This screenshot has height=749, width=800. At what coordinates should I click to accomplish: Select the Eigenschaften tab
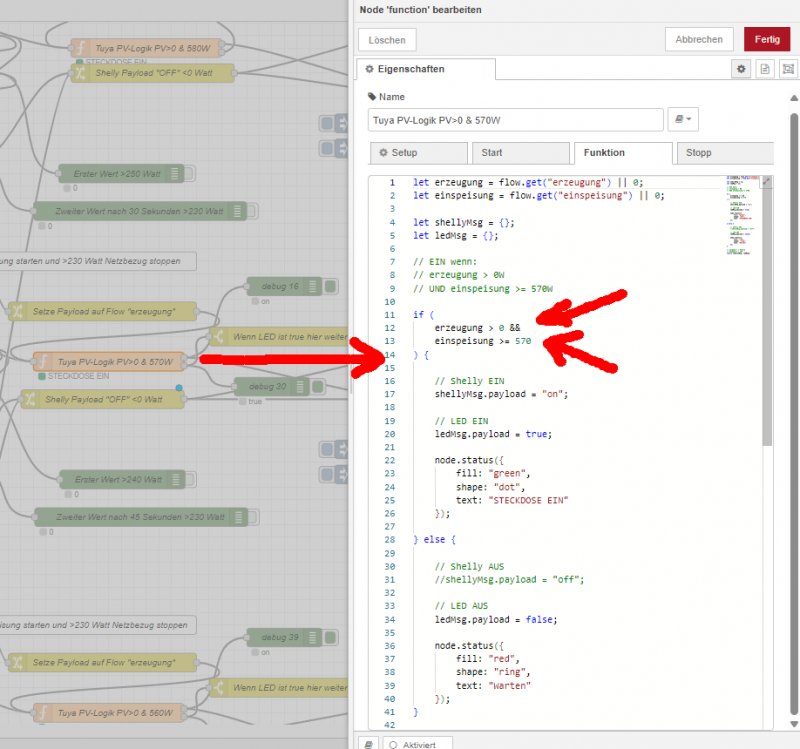426,69
